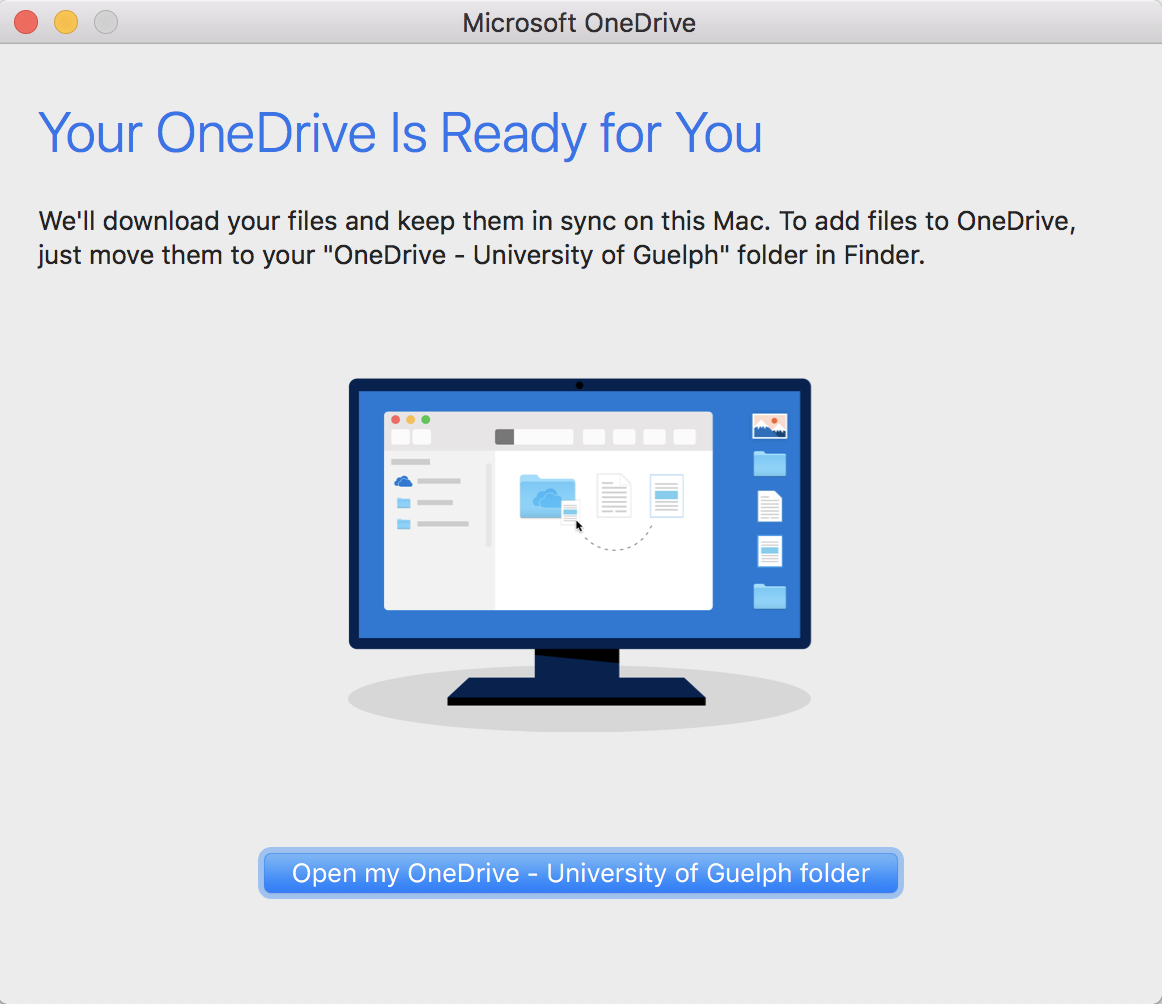Select the blue-accented document icon on the right
Screen dimensions: 1162x1004
(769, 551)
